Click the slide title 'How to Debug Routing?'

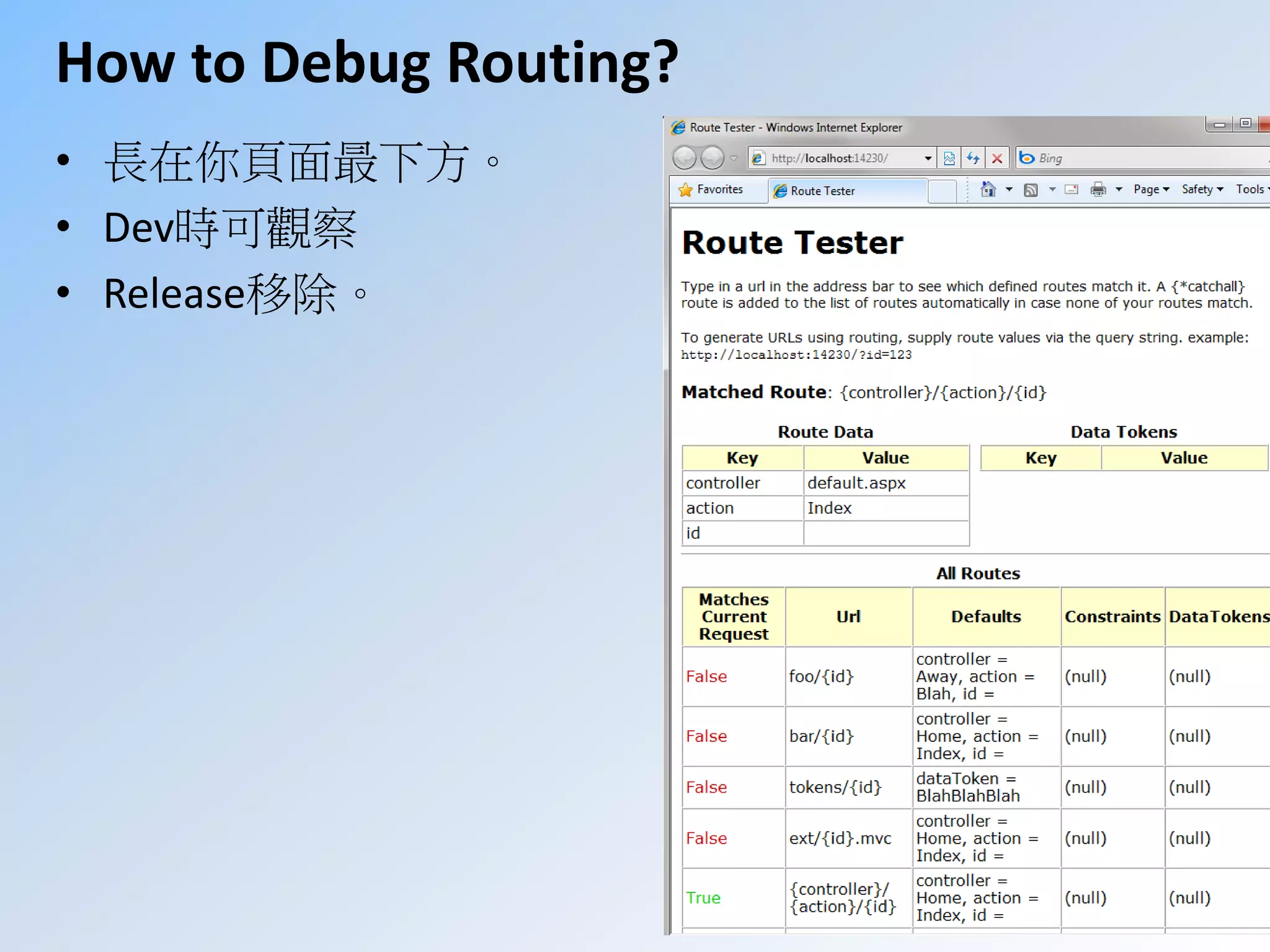[x=368, y=63]
